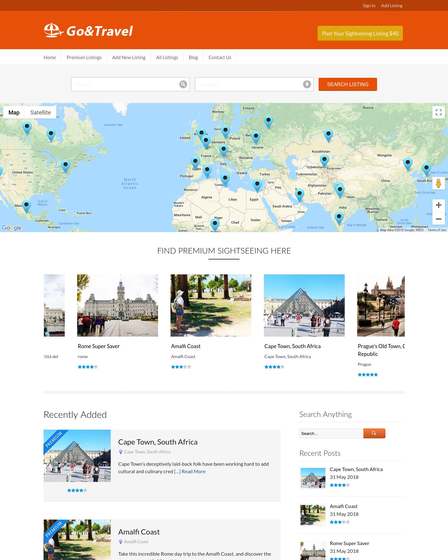The image size is (448, 560).
Task: Open Street View via the Pegman icon
Action: pos(438,183)
